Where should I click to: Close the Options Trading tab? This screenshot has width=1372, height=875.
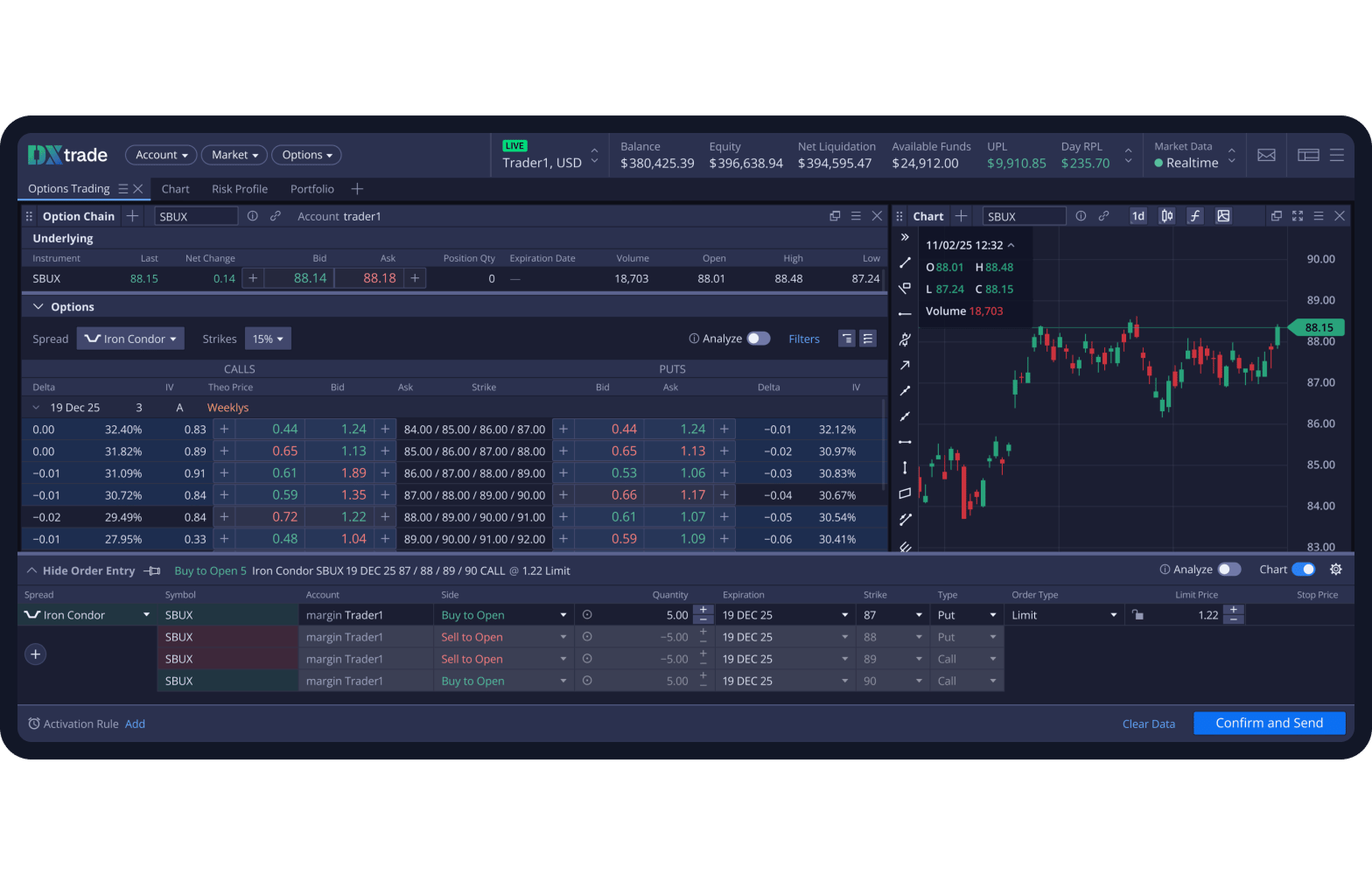(x=137, y=189)
